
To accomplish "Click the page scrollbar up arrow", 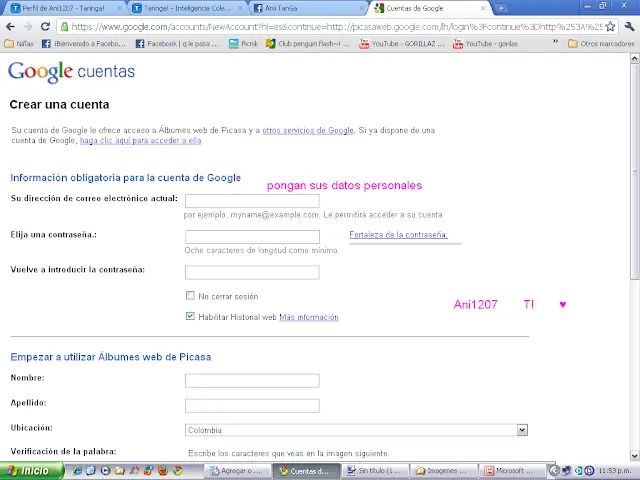I will (635, 58).
